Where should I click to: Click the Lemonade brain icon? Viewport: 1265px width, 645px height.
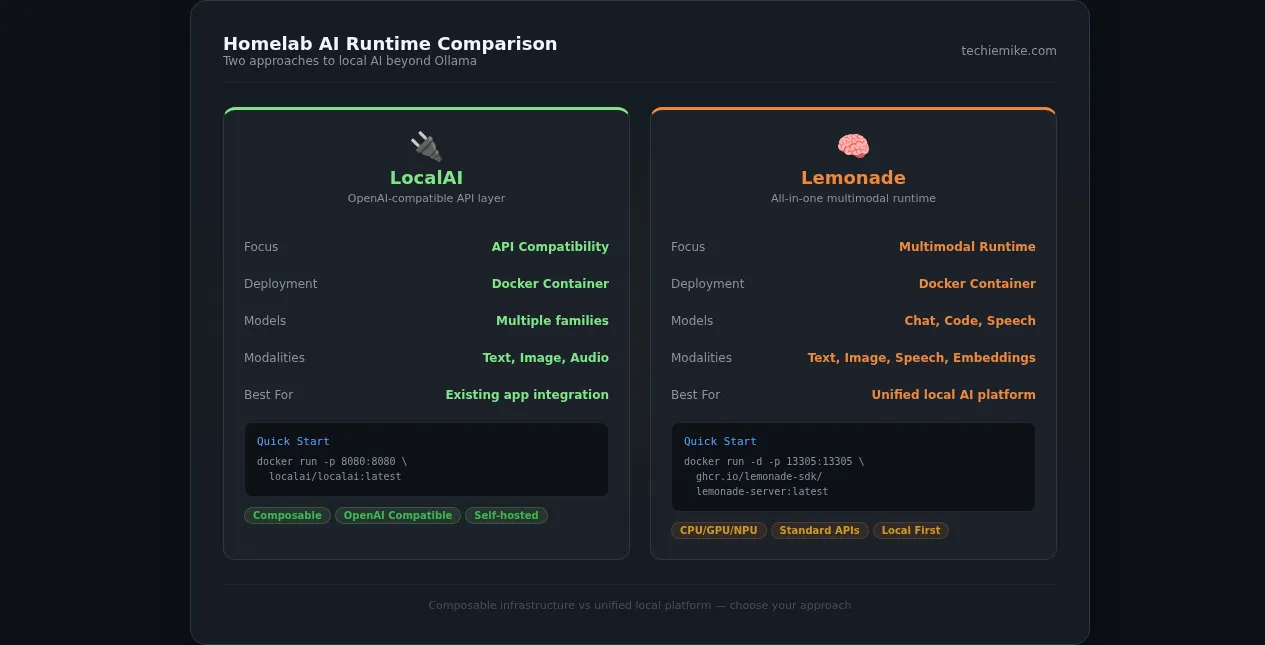[x=853, y=146]
